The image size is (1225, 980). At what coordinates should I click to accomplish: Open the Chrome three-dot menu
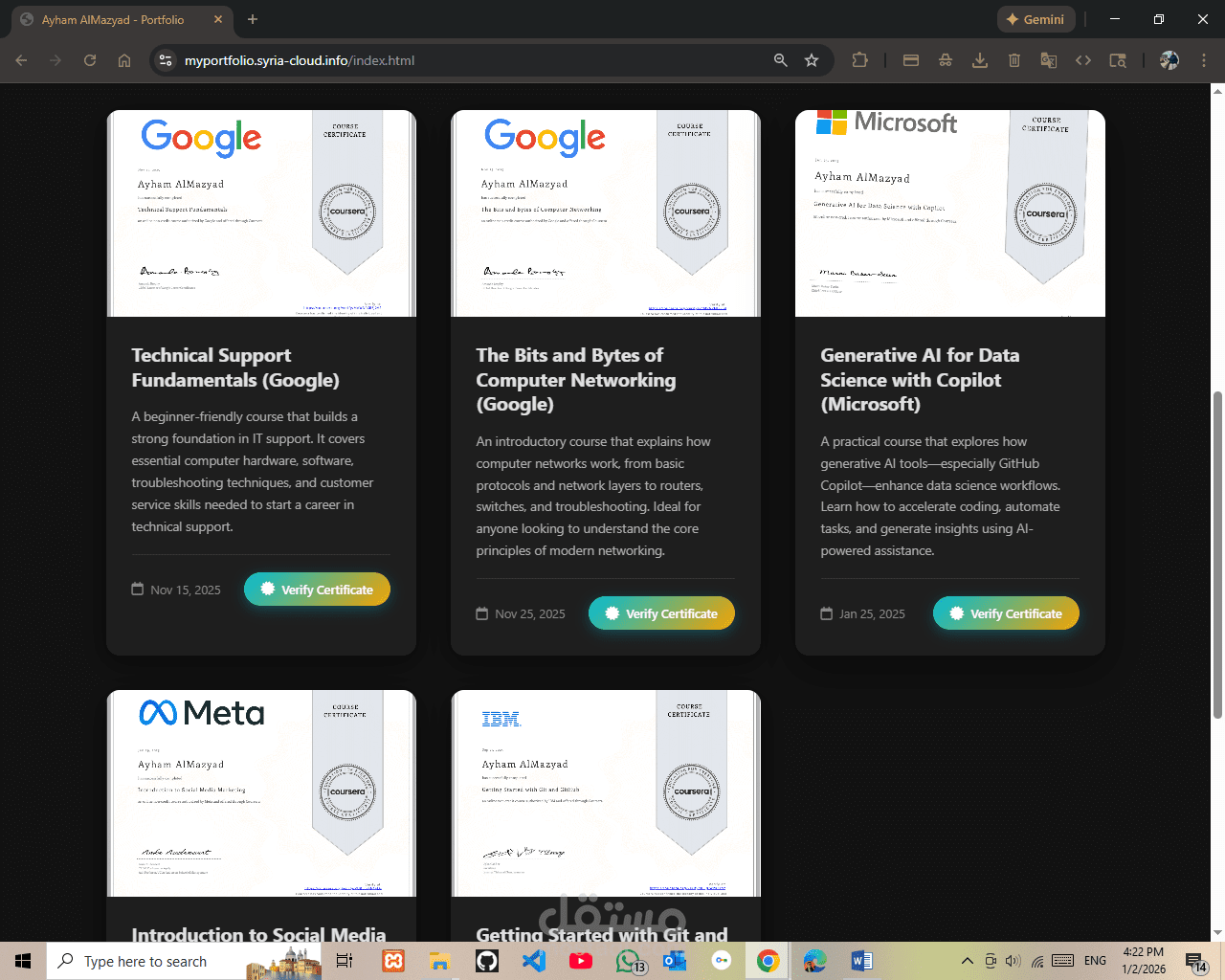(1204, 60)
